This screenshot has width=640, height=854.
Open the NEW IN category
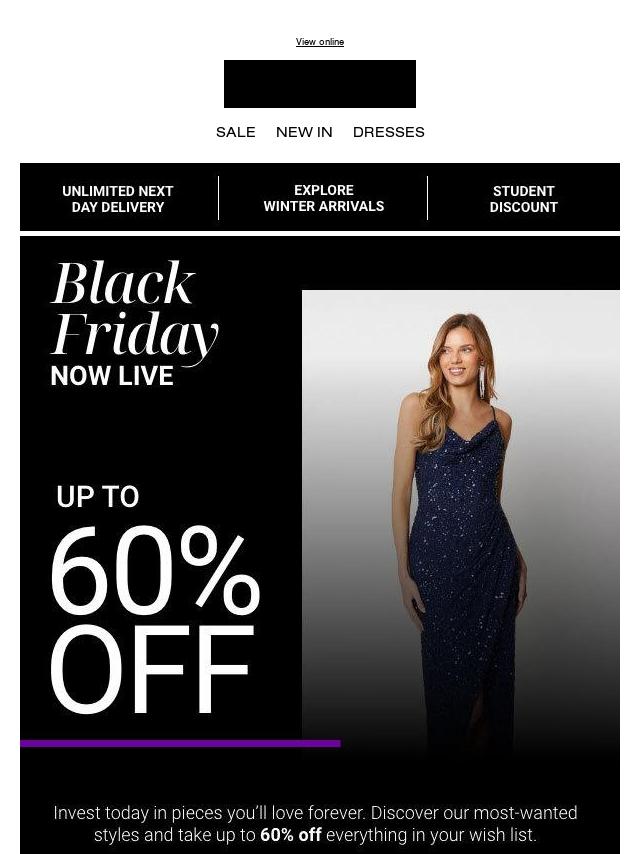pyautogui.click(x=304, y=132)
